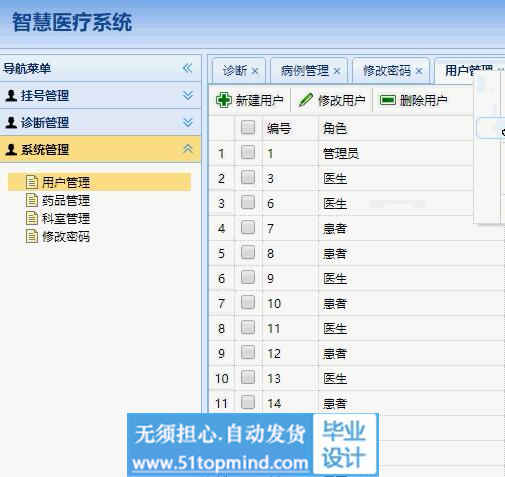Tick the checkbox for the 管理员 row
Screen dimensions: 505x477
coord(248,153)
